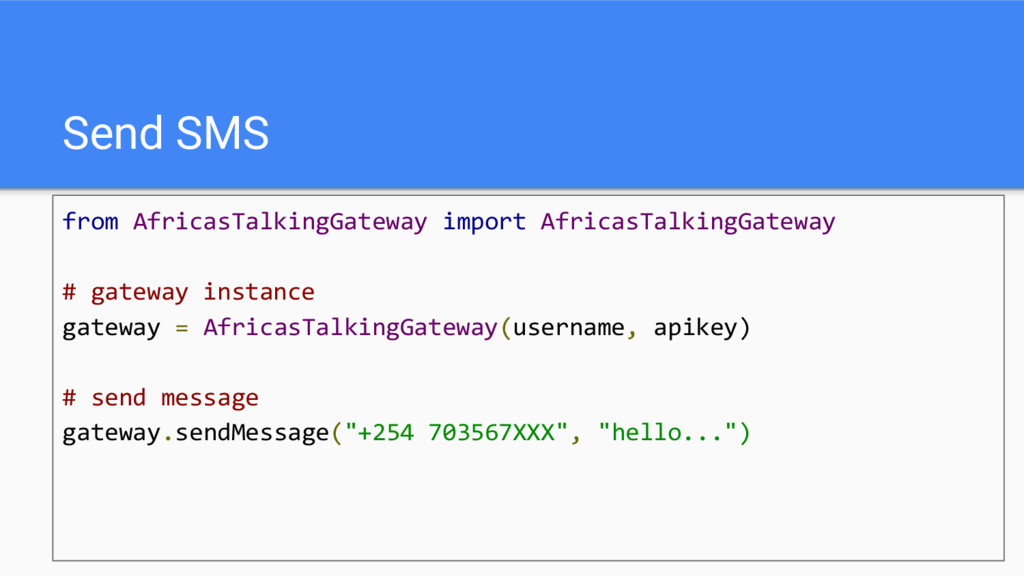The height and width of the screenshot is (576, 1024).
Task: Select the "hello..." message string
Action: 667,433
